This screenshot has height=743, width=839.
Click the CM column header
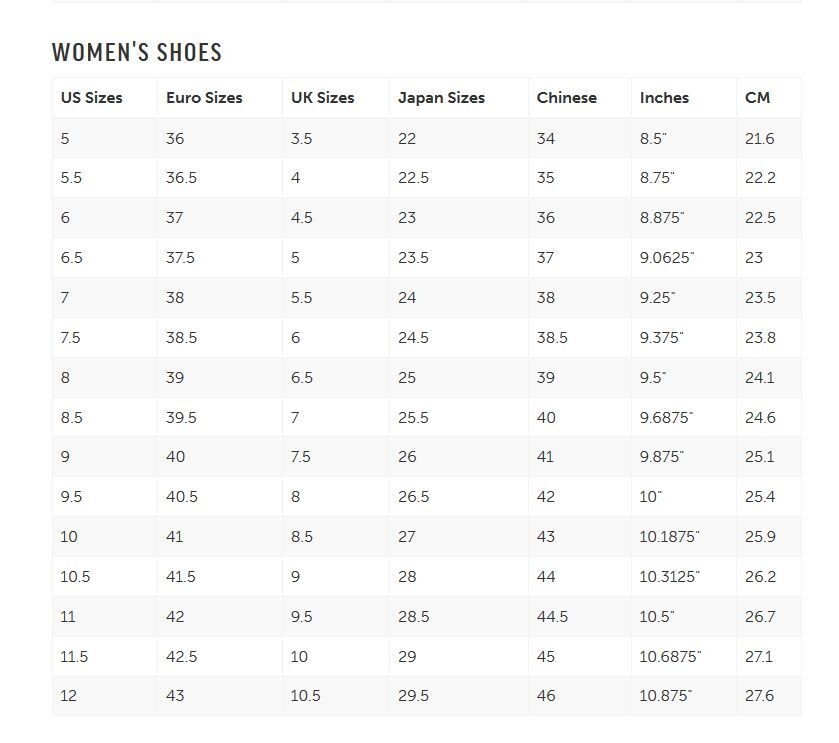pos(769,97)
